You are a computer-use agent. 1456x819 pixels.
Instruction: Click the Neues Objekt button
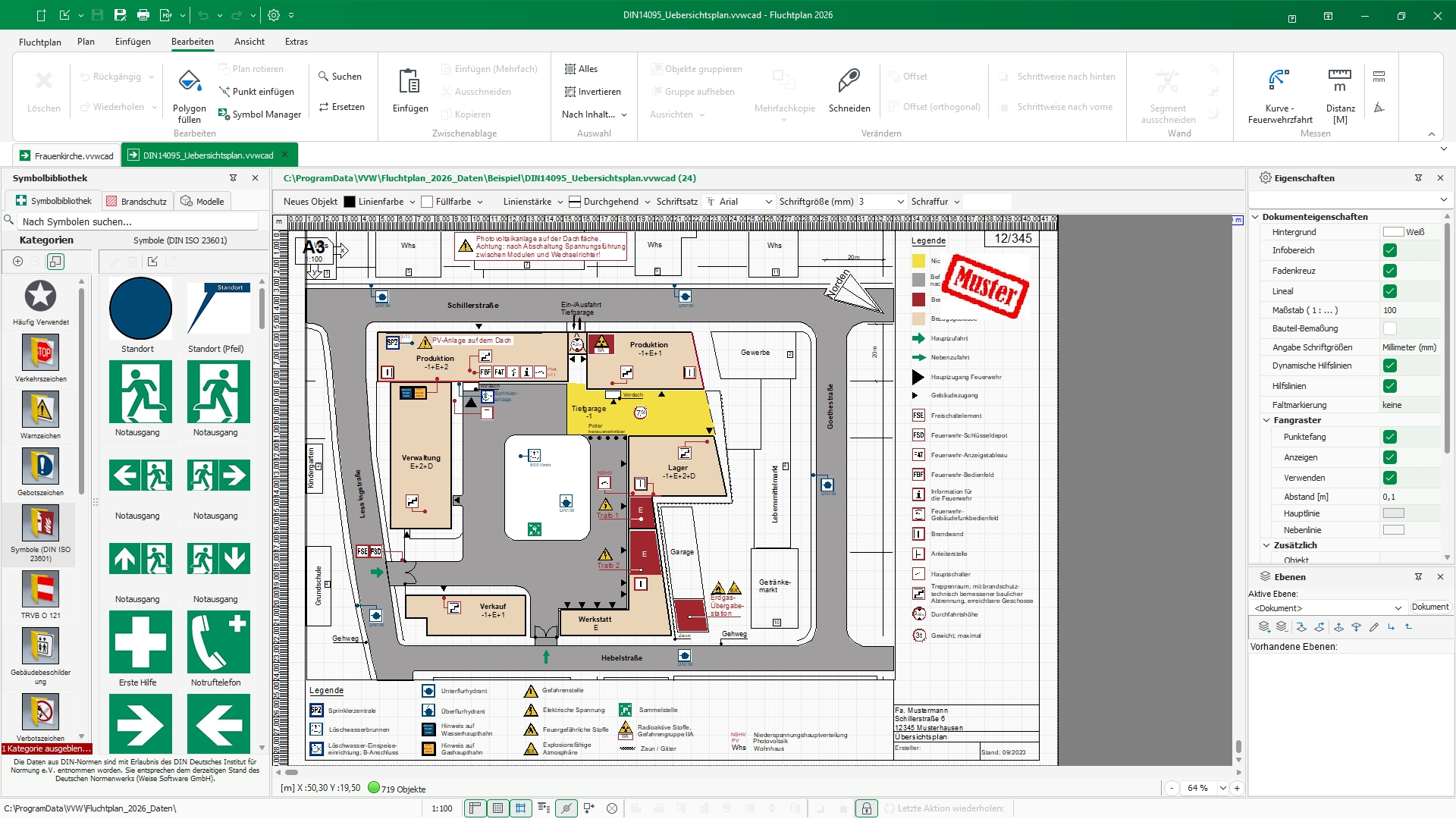(310, 202)
